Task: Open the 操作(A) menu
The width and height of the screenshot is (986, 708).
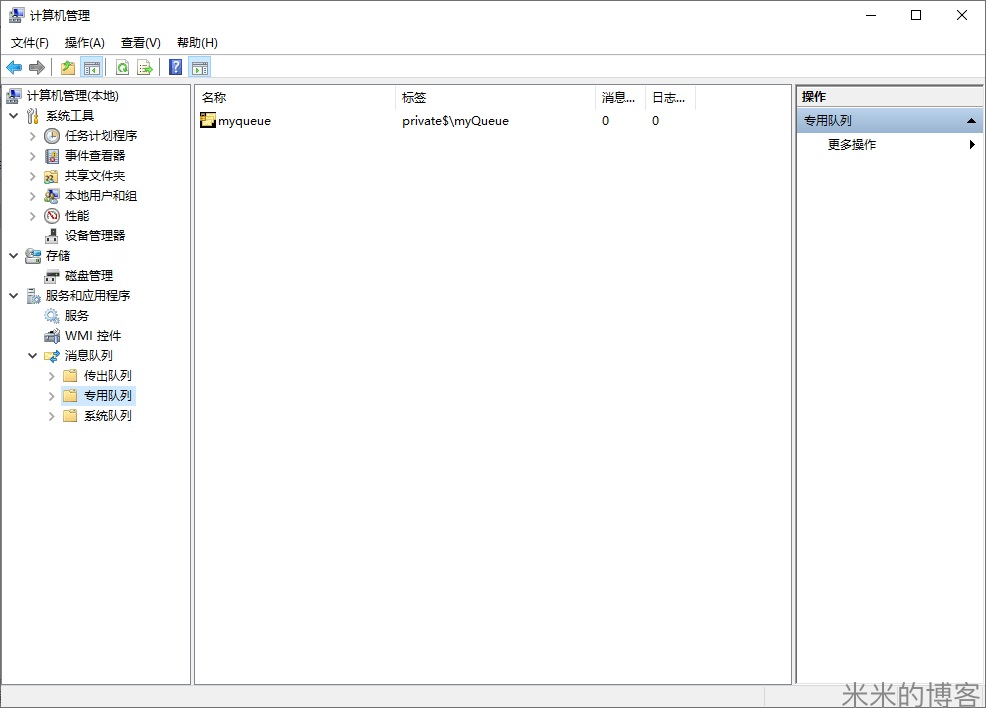Action: 84,43
